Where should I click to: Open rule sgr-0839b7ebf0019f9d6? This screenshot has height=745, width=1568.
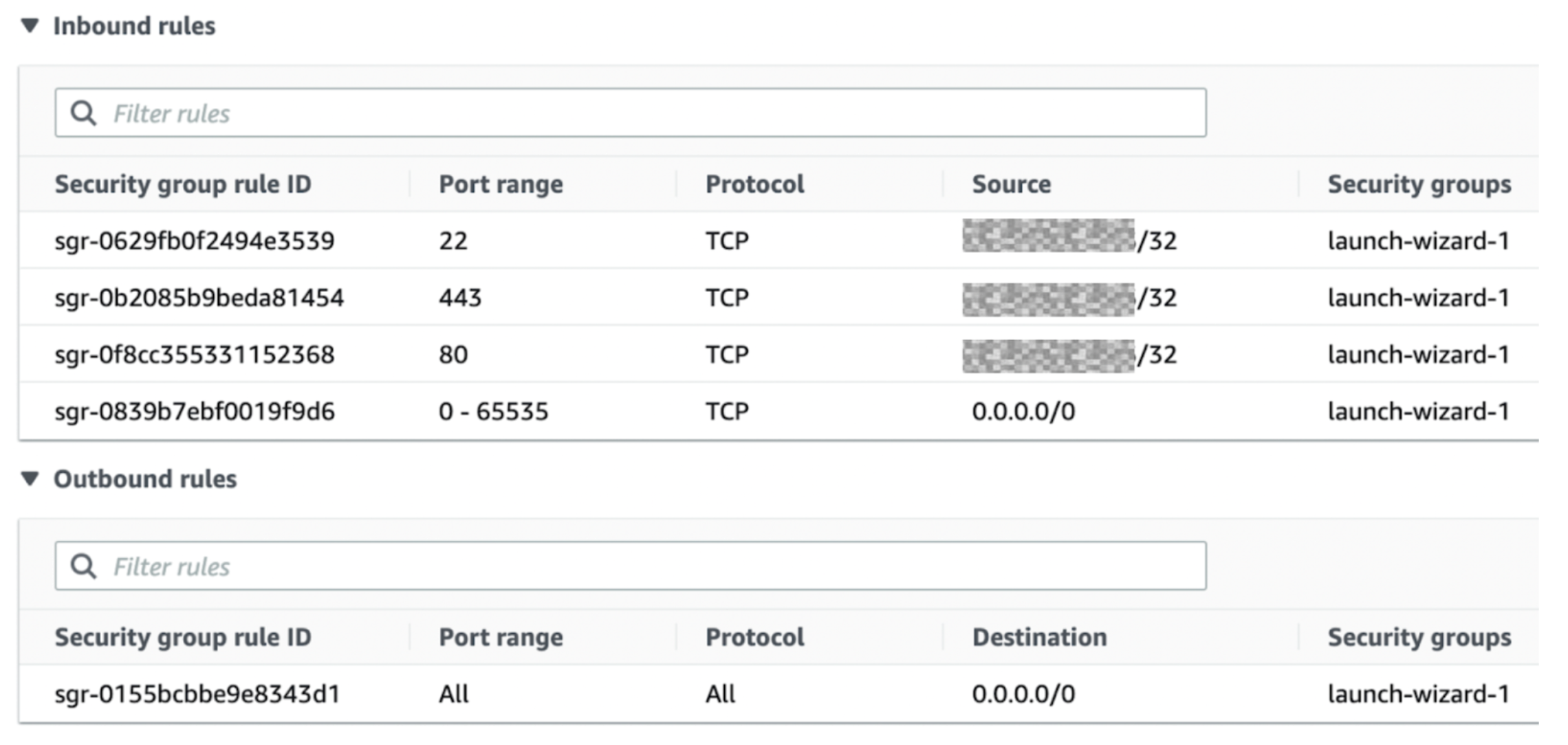pos(197,410)
